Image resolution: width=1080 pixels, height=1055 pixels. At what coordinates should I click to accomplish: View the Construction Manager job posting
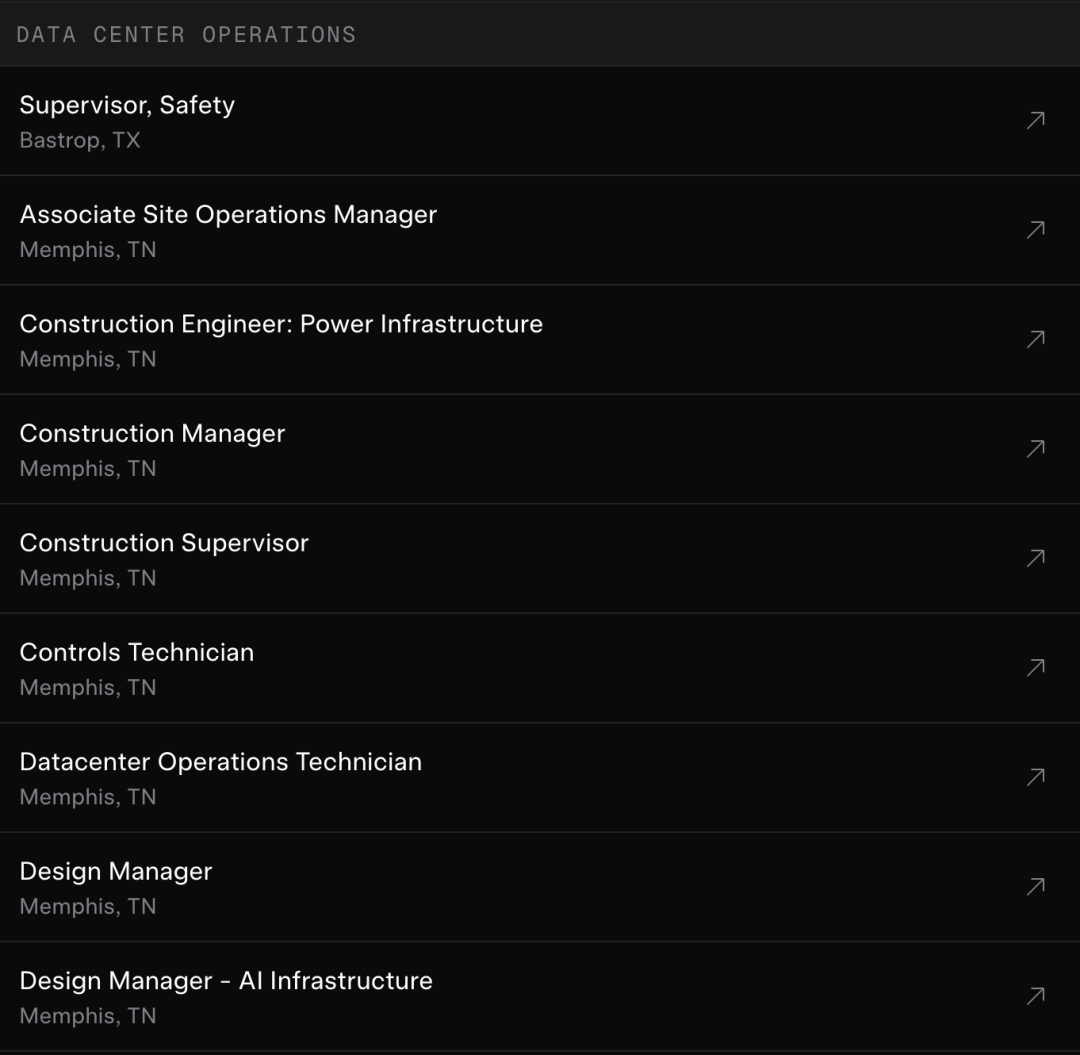click(152, 433)
